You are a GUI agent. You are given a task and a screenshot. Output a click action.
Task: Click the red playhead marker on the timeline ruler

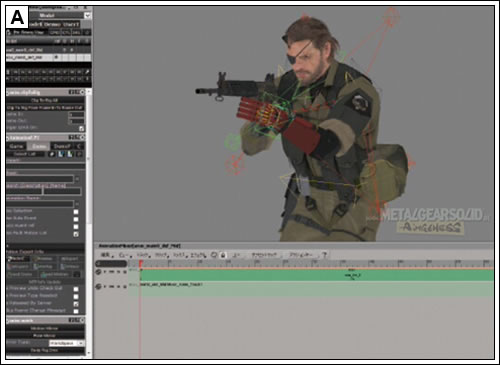click(x=141, y=263)
